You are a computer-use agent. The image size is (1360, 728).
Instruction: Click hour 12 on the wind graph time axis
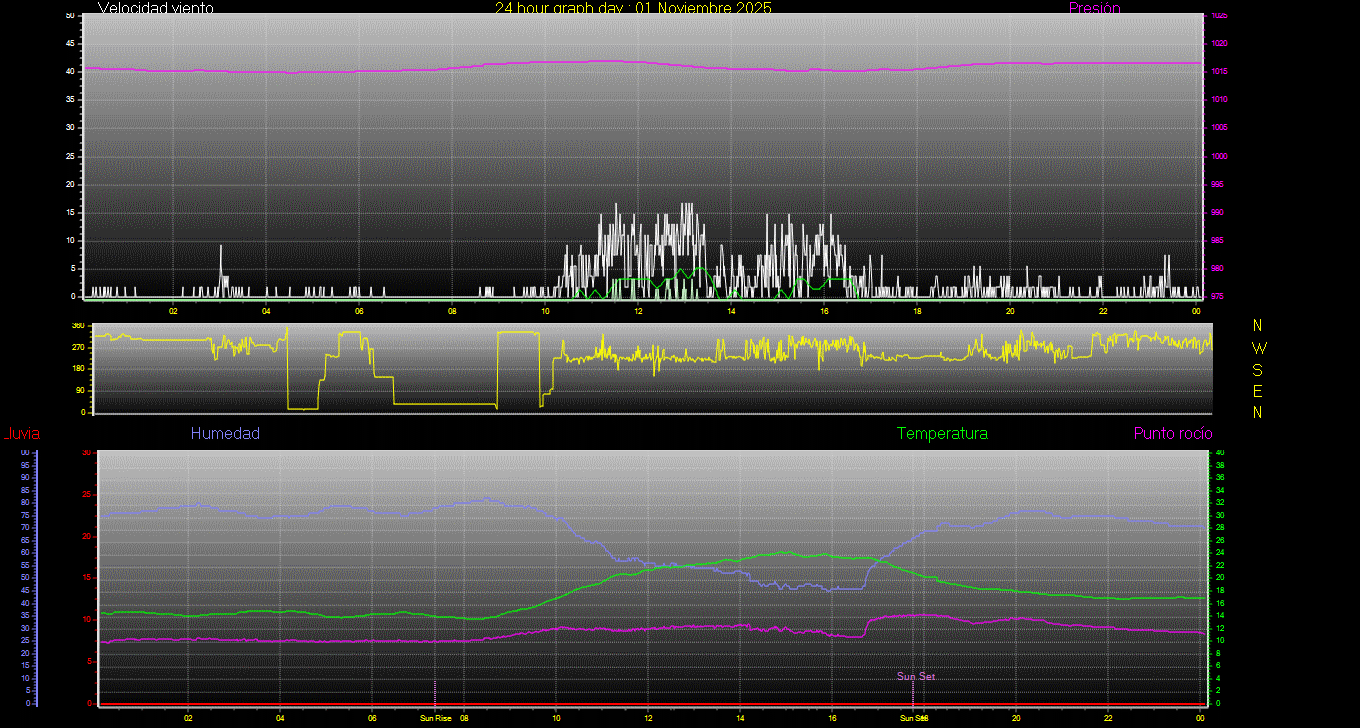pyautogui.click(x=638, y=311)
